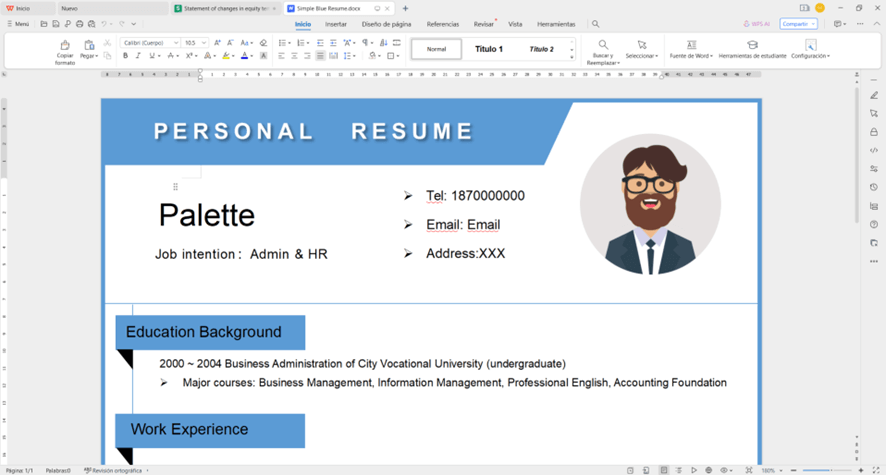Click the Copiar formato brush icon

(x=65, y=46)
